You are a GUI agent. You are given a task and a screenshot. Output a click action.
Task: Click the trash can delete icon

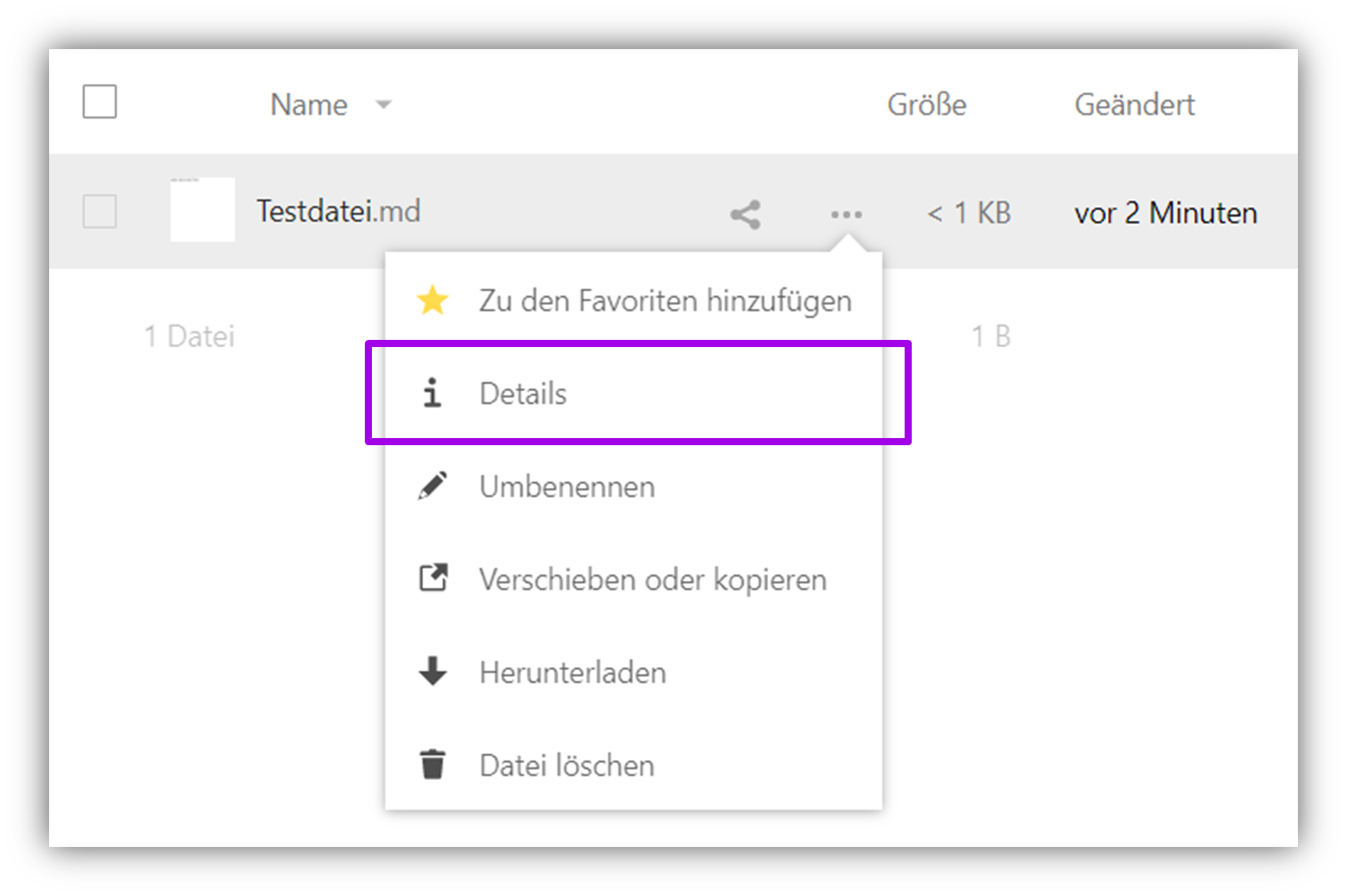click(x=432, y=765)
